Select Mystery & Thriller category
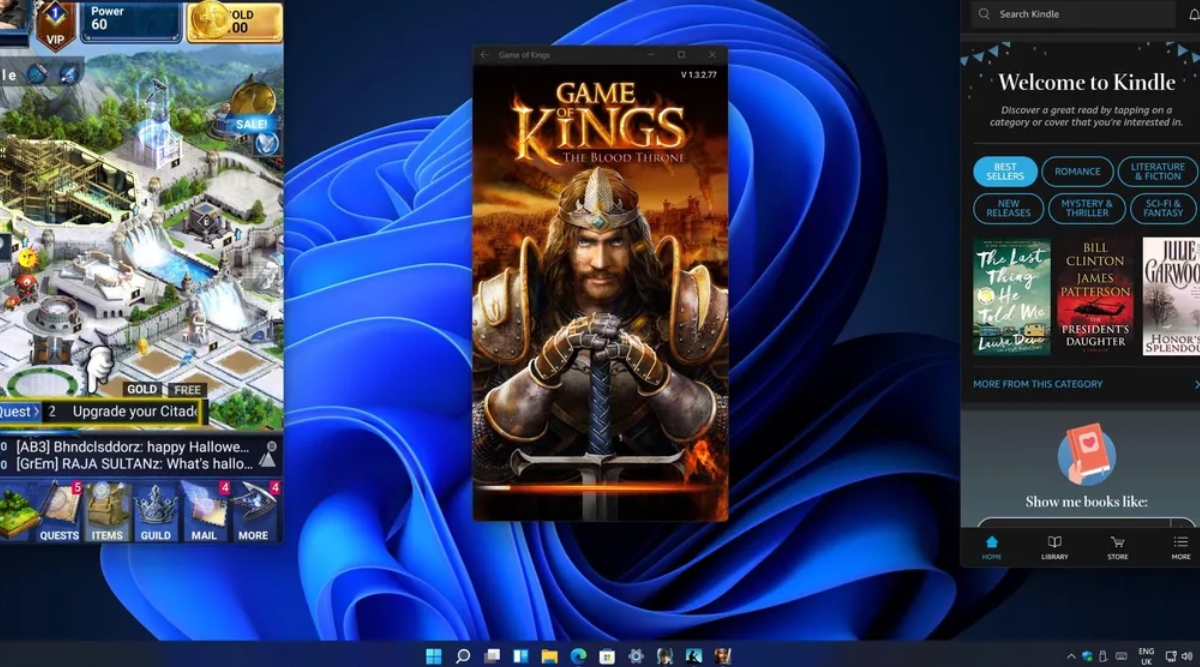The image size is (1200, 667). (1087, 209)
